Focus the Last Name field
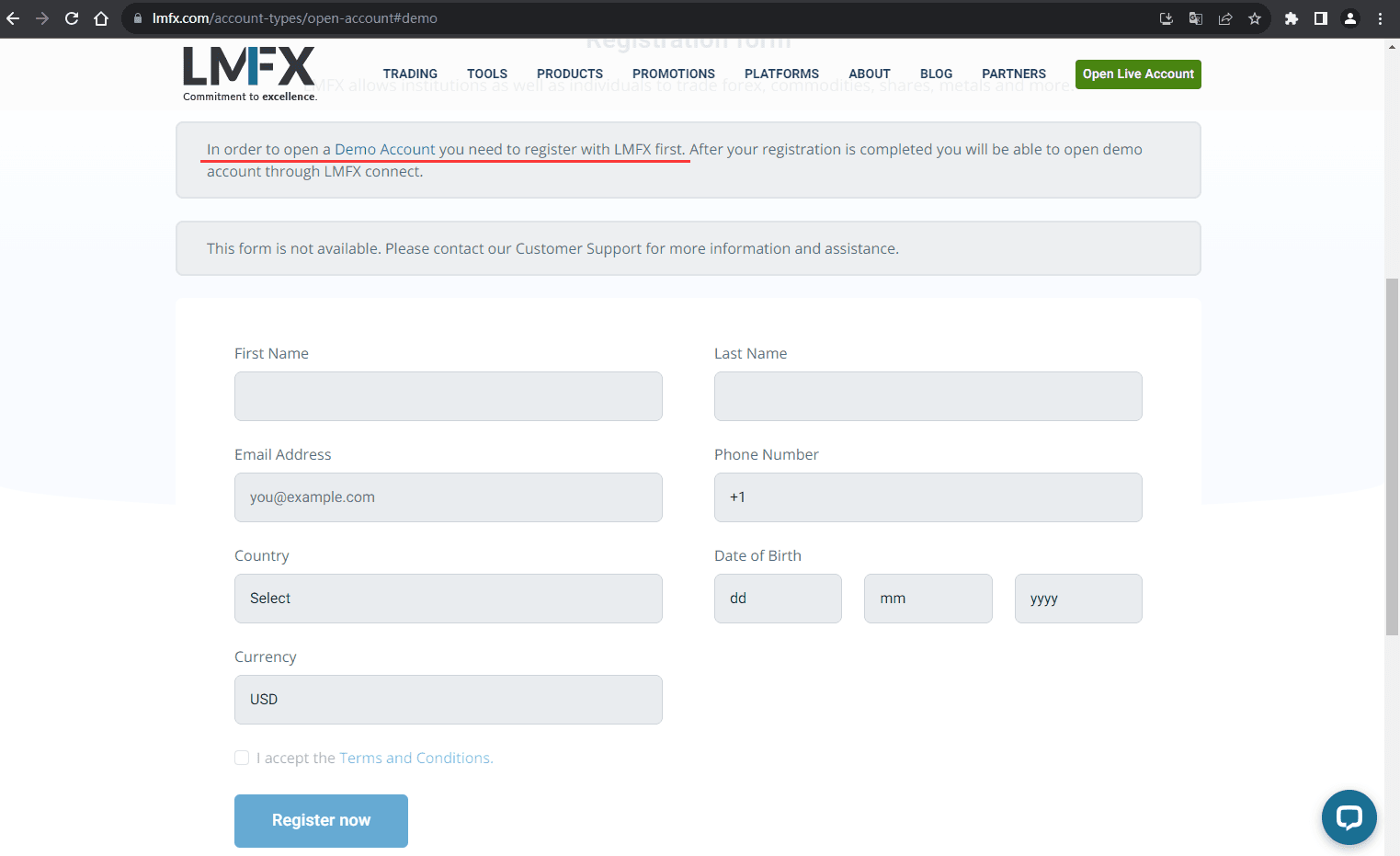The height and width of the screenshot is (856, 1400). point(928,396)
